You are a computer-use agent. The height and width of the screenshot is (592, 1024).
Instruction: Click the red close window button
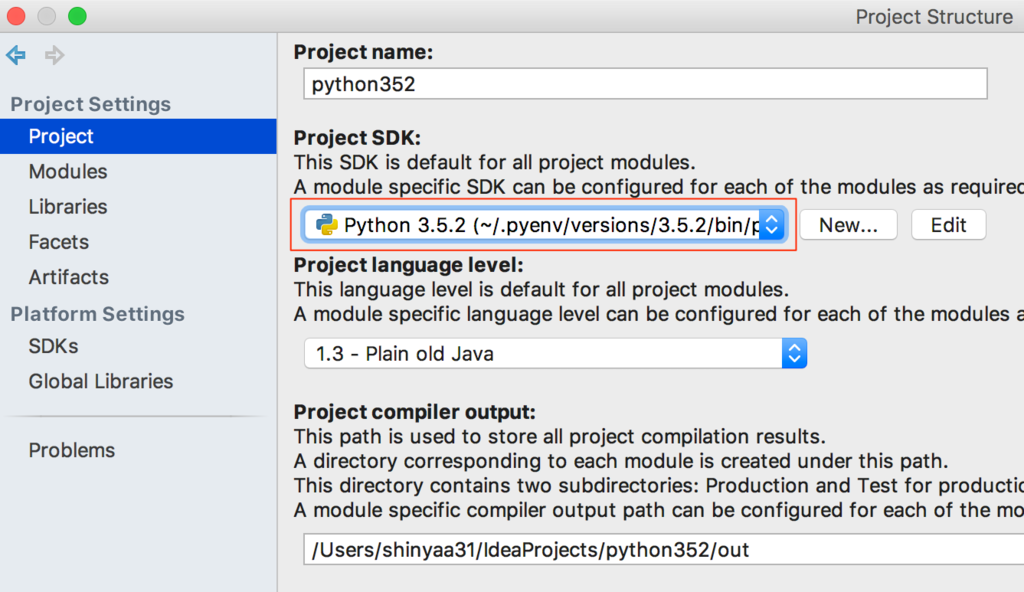click(x=16, y=16)
